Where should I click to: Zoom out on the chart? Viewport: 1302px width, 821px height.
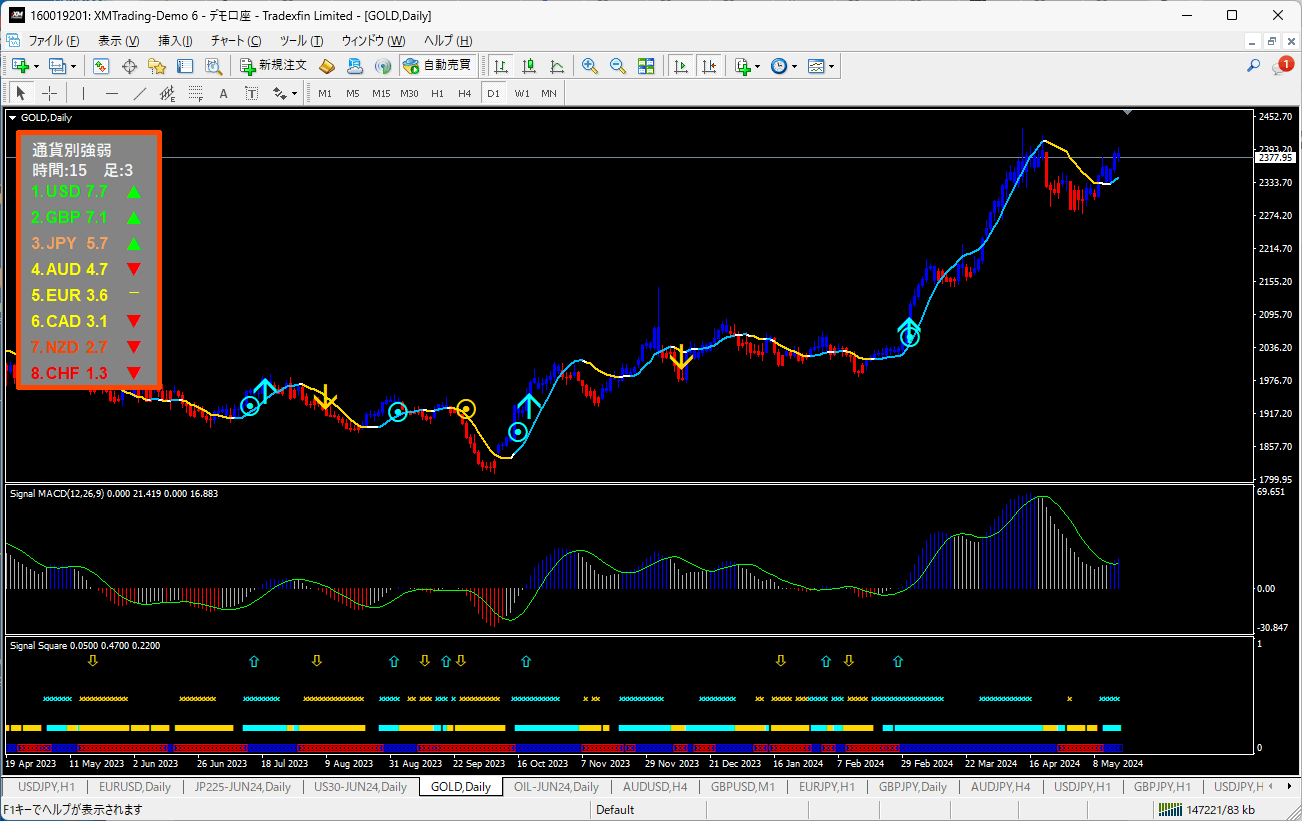click(618, 66)
